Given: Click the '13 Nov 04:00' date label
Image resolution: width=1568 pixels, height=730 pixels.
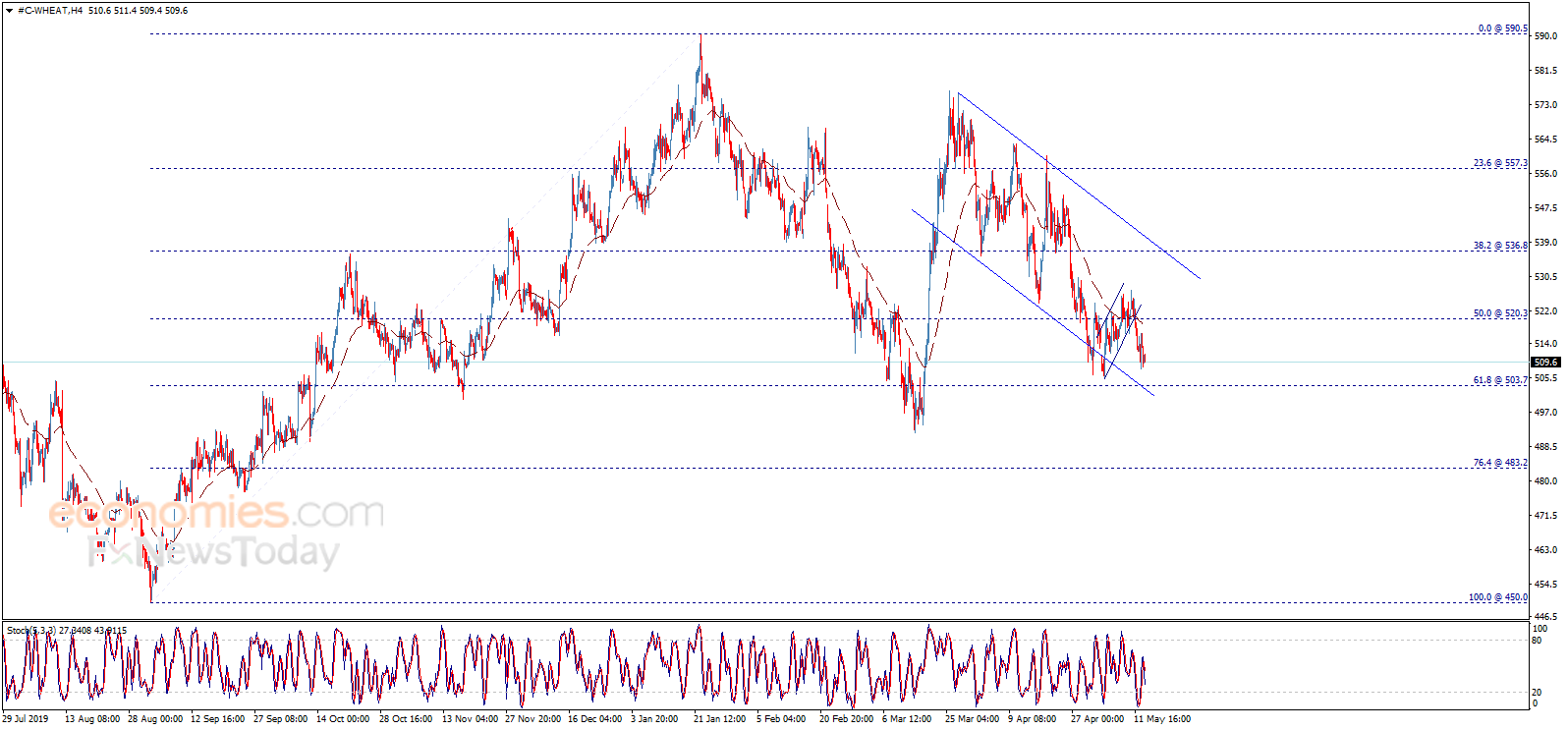Looking at the screenshot, I should (x=470, y=719).
